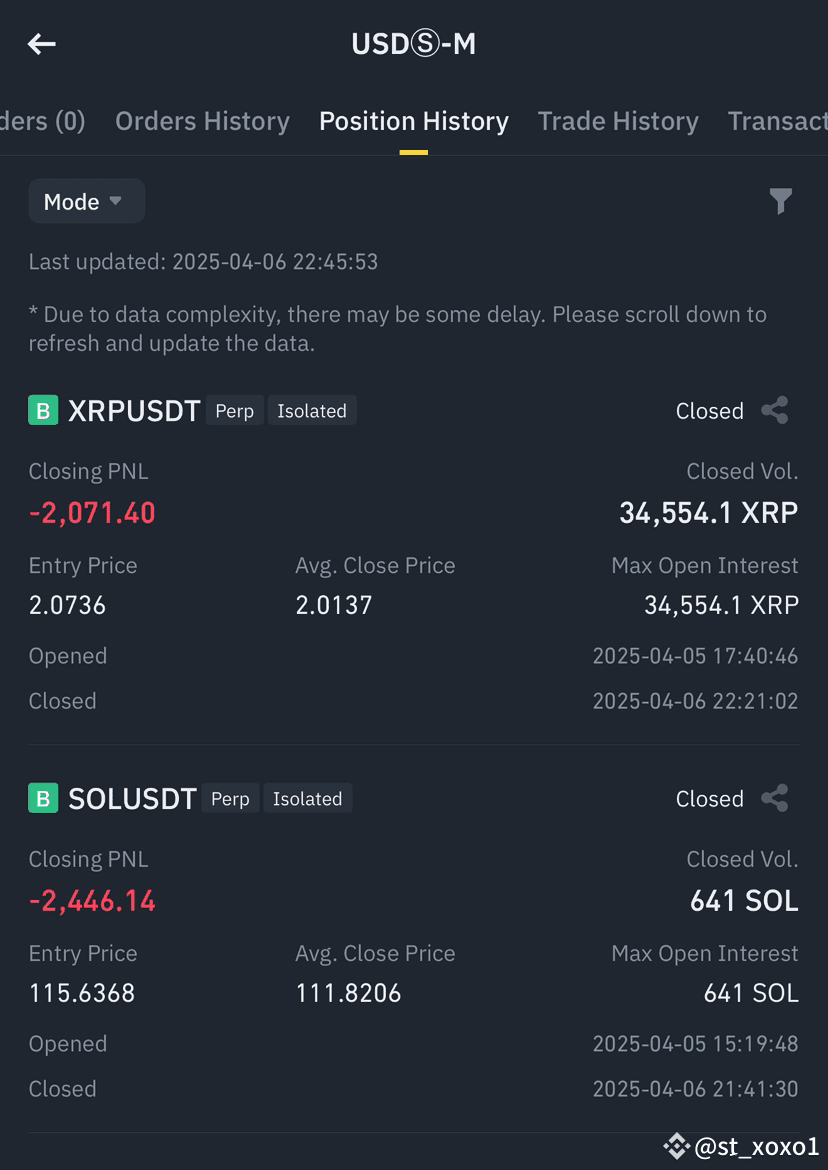This screenshot has height=1170, width=828.
Task: Switch to the Orders History tab
Action: click(202, 121)
